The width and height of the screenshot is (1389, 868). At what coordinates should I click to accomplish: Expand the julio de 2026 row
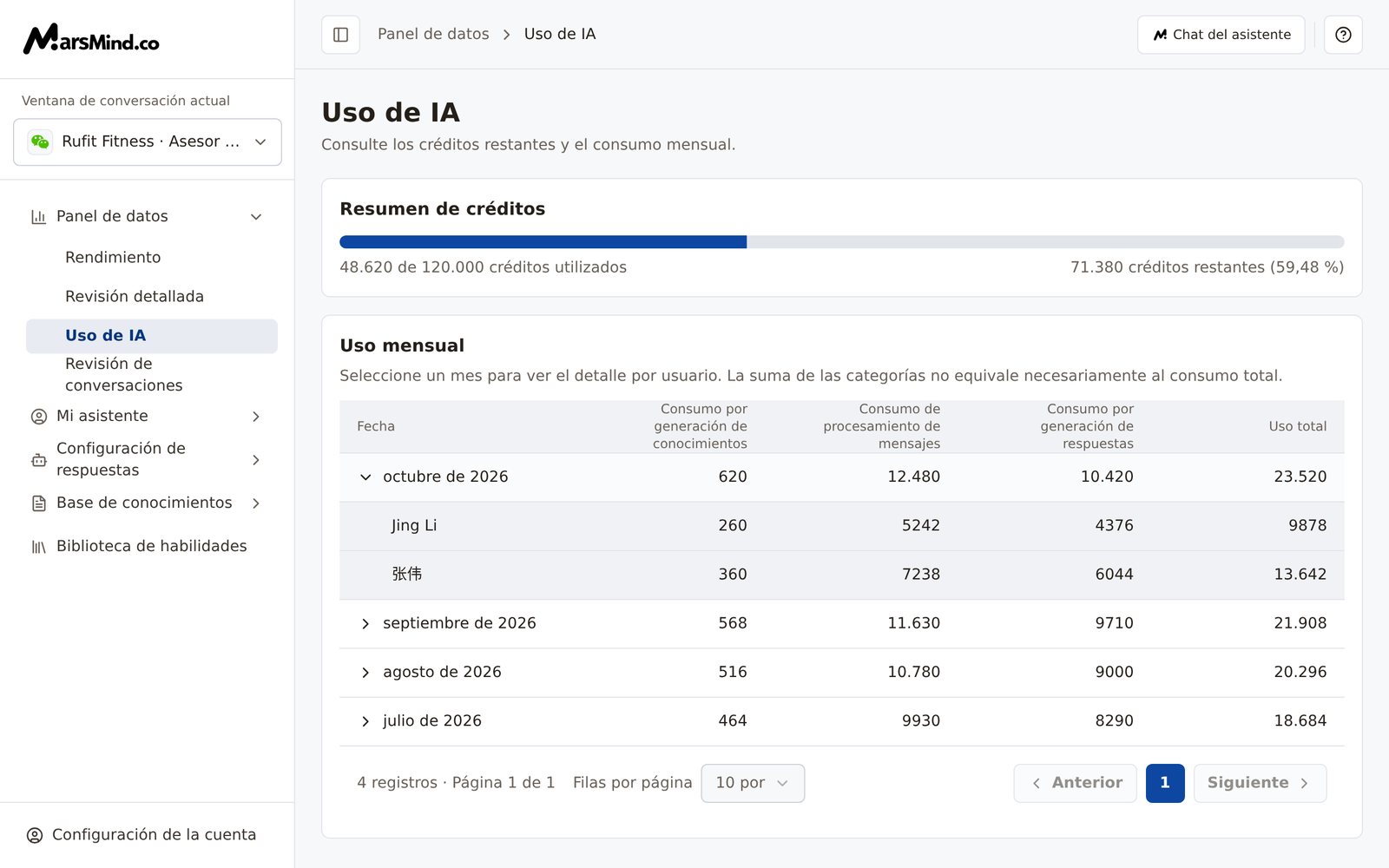click(365, 720)
